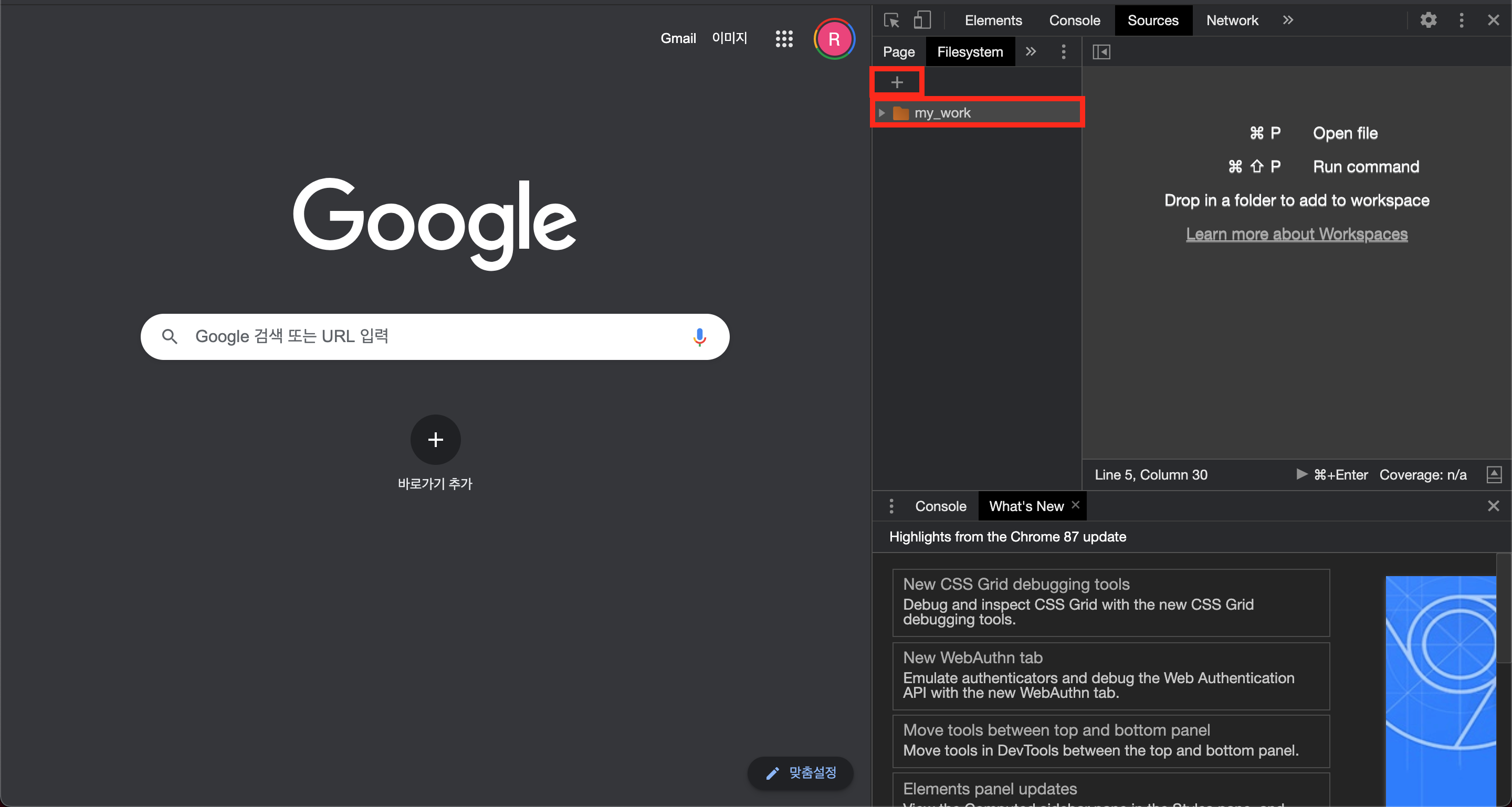This screenshot has height=807, width=1512.
Task: Focus the Google search input field
Action: 434,337
